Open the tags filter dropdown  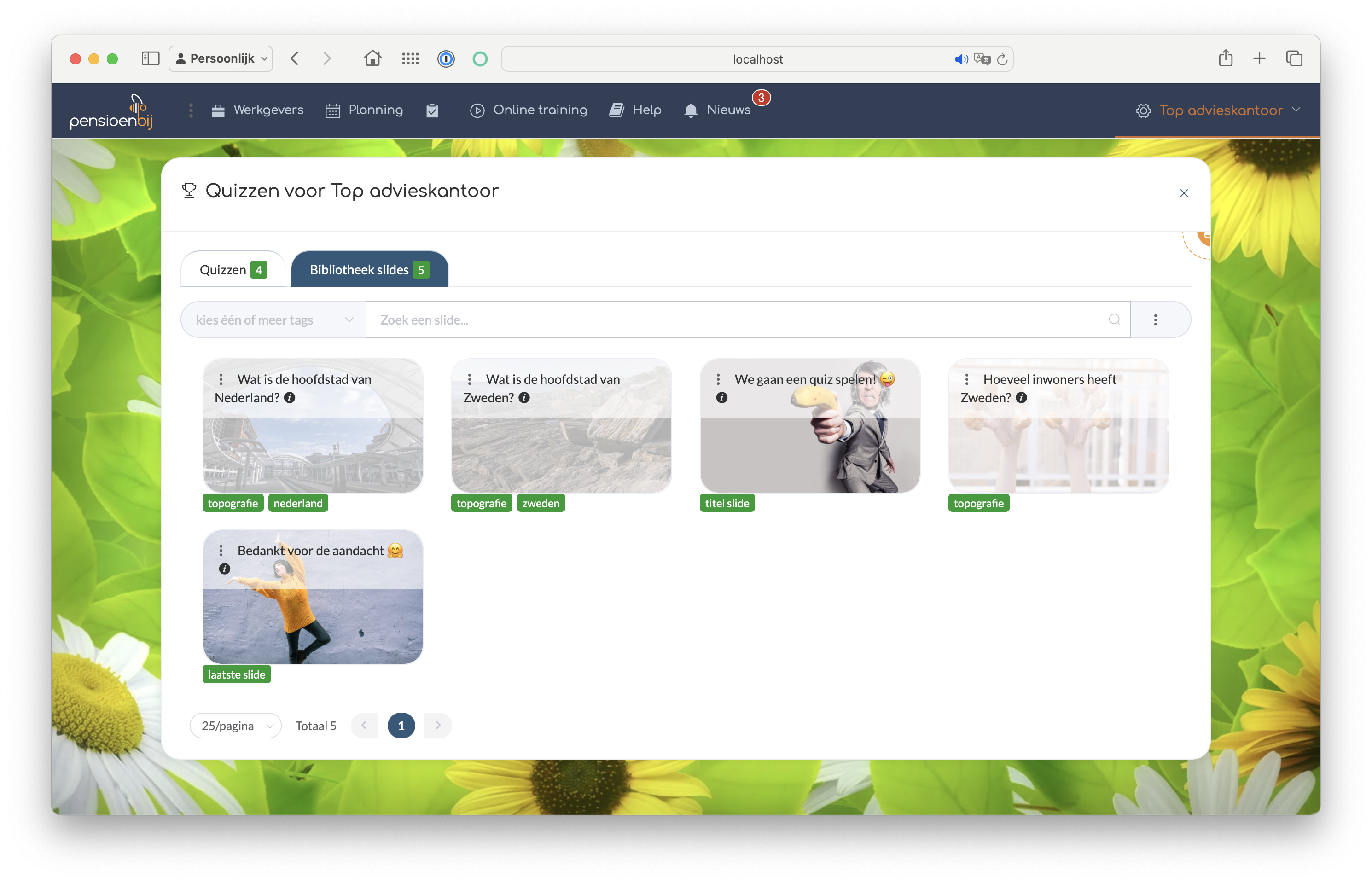pyautogui.click(x=273, y=320)
